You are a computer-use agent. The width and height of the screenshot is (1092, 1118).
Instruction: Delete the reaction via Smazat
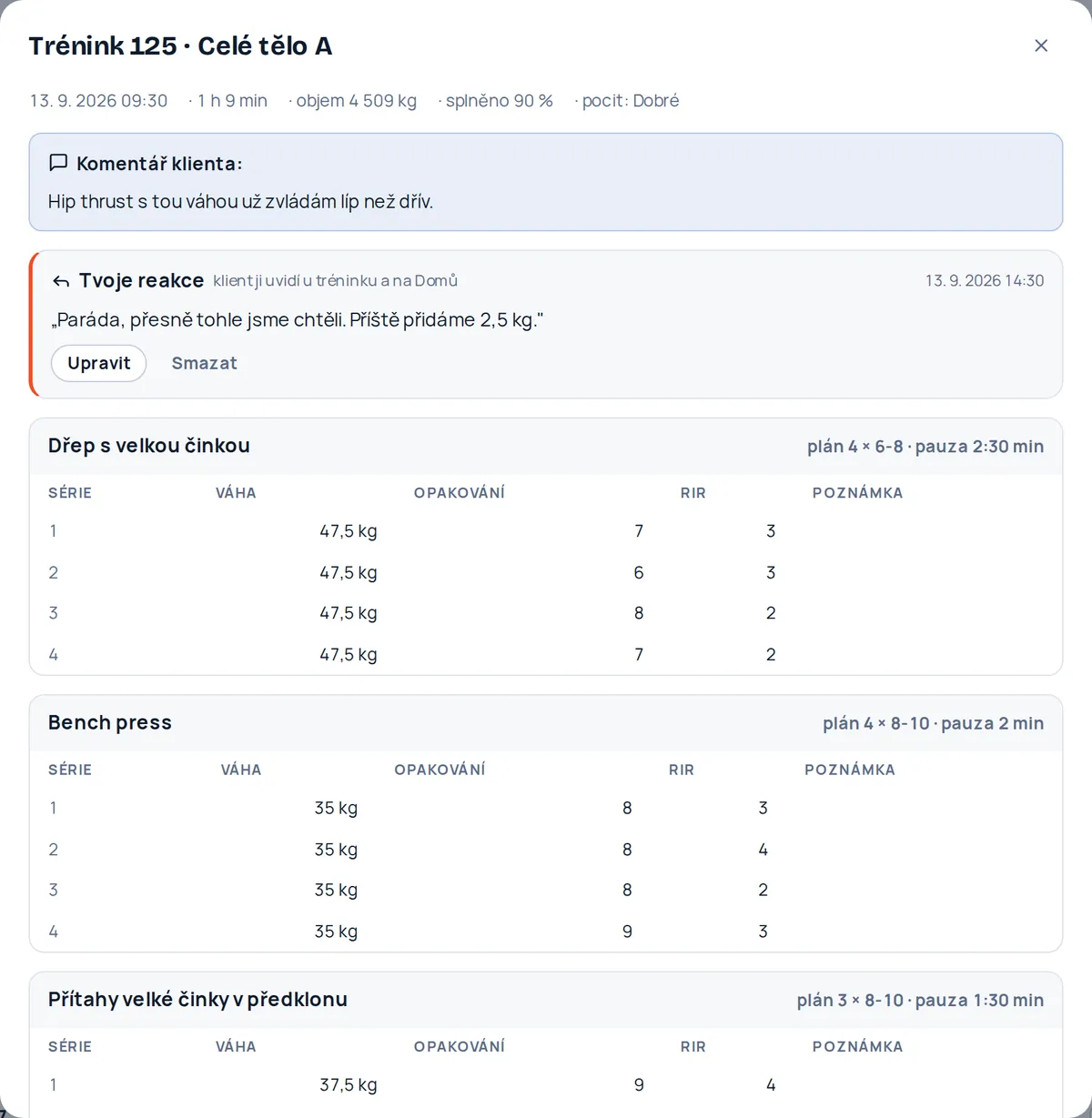tap(204, 363)
